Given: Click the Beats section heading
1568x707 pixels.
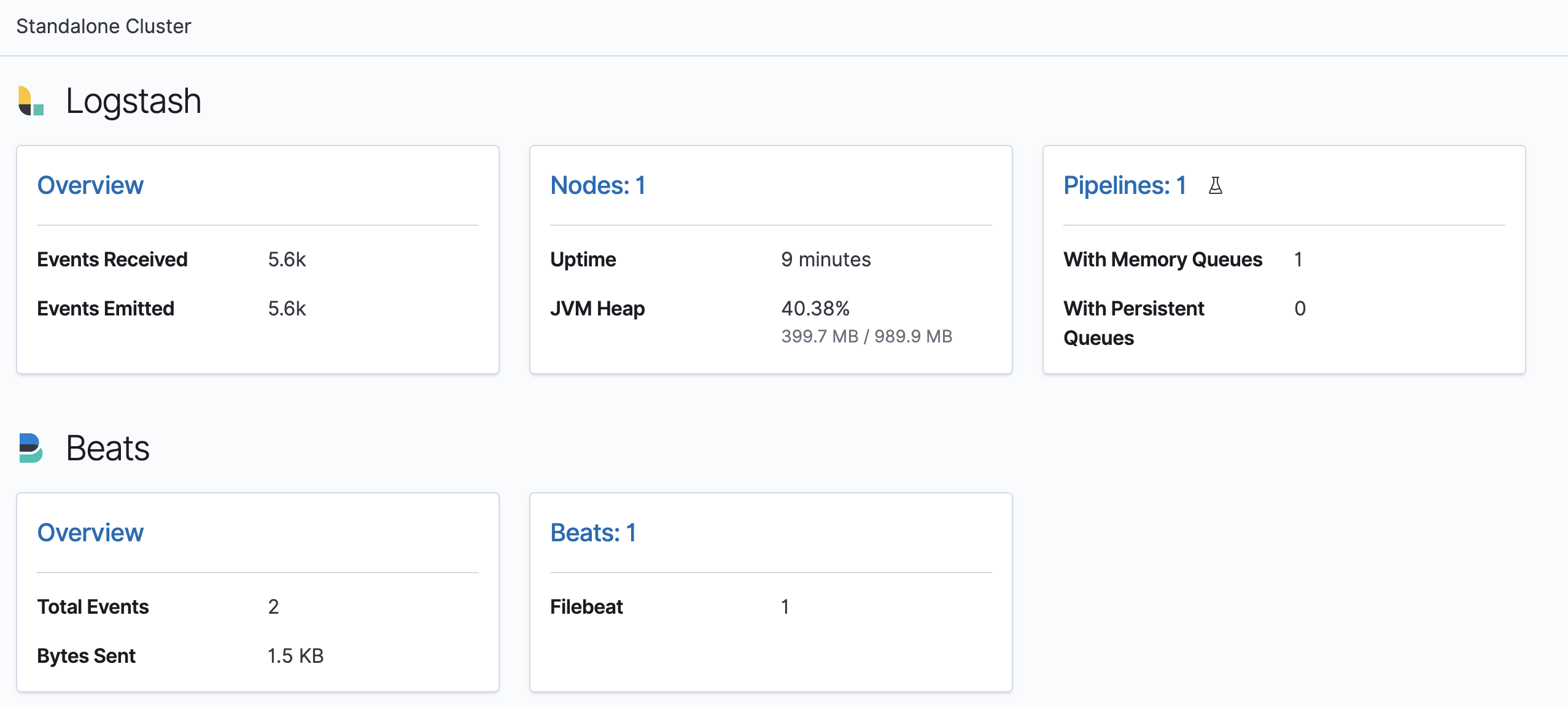Looking at the screenshot, I should pos(107,448).
